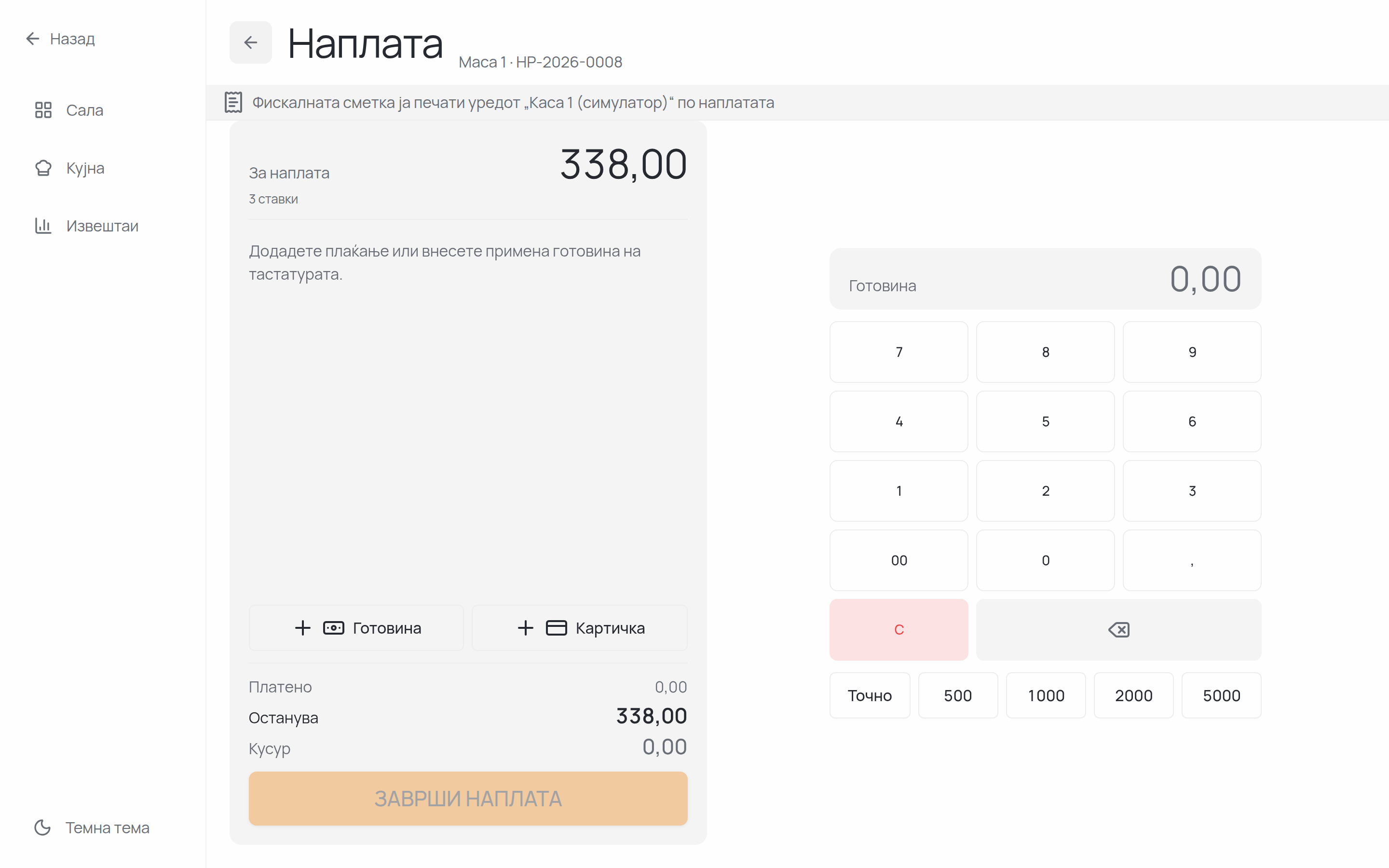Click the Готовина amount display field

tap(1045, 279)
